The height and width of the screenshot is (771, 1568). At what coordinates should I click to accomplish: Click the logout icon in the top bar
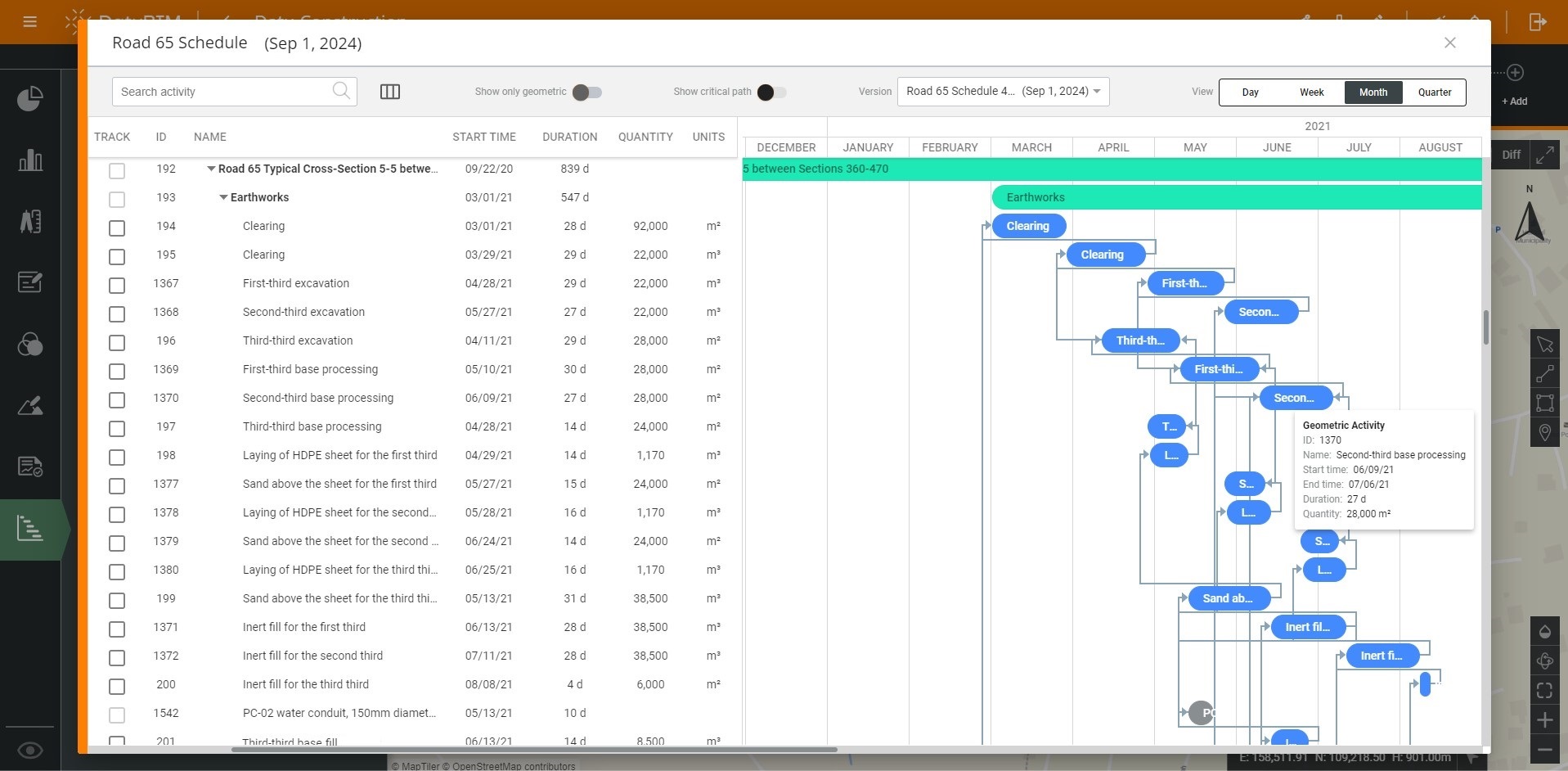pyautogui.click(x=1538, y=22)
